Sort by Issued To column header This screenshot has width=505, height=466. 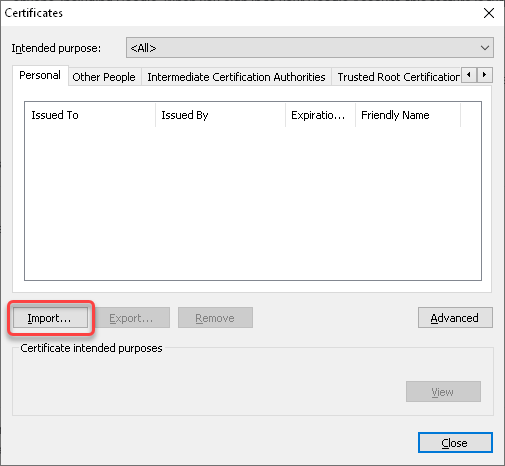(x=90, y=115)
